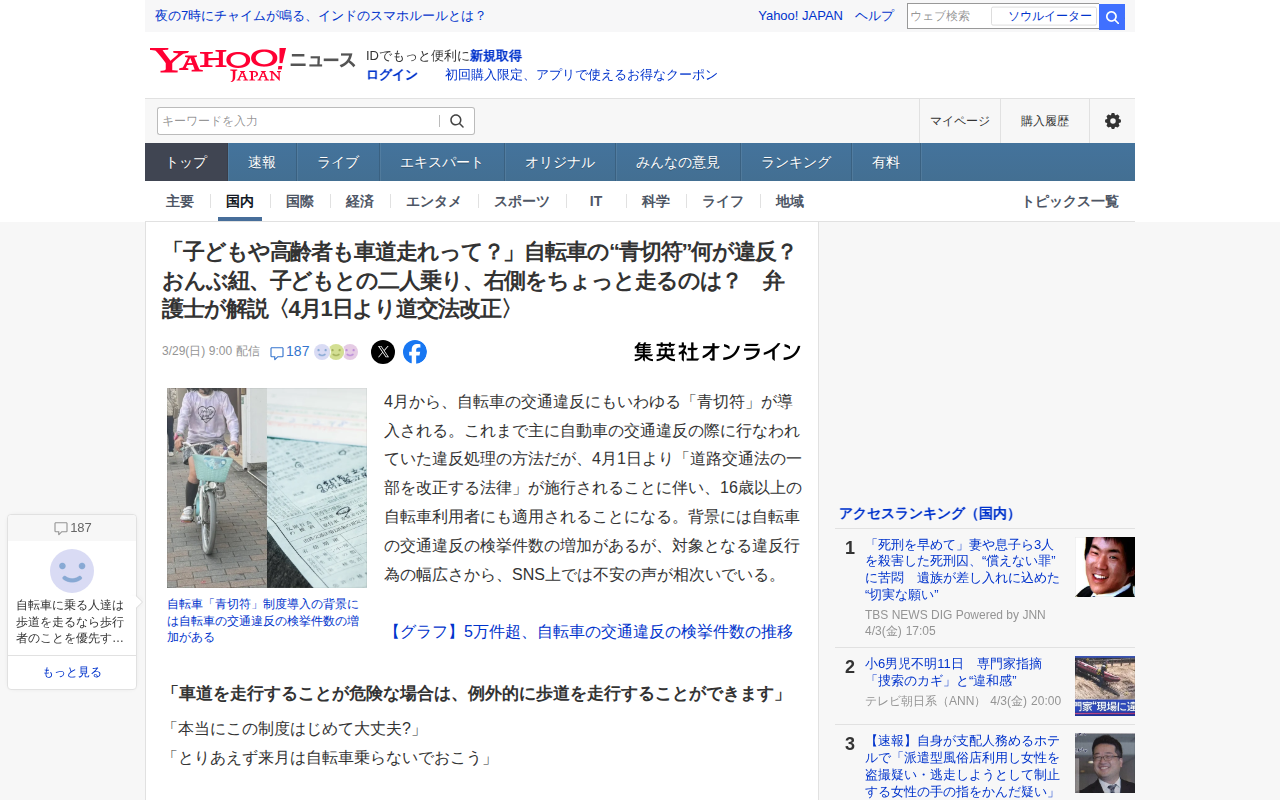Image resolution: width=1280 pixels, height=800 pixels.
Task: Select the IT category
Action: (596, 201)
